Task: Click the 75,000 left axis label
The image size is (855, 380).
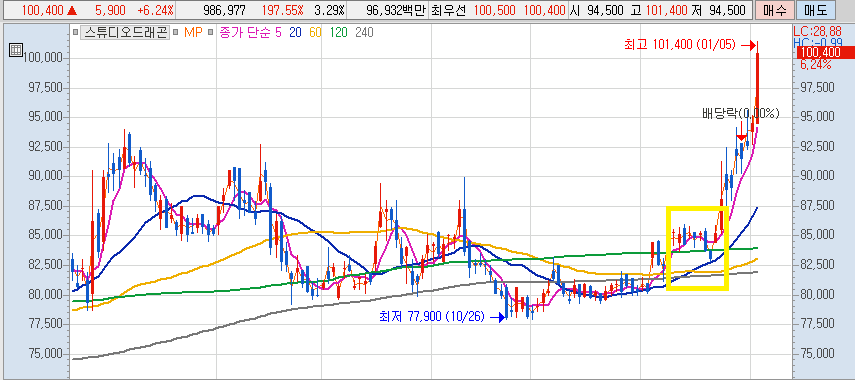Action: (45, 354)
